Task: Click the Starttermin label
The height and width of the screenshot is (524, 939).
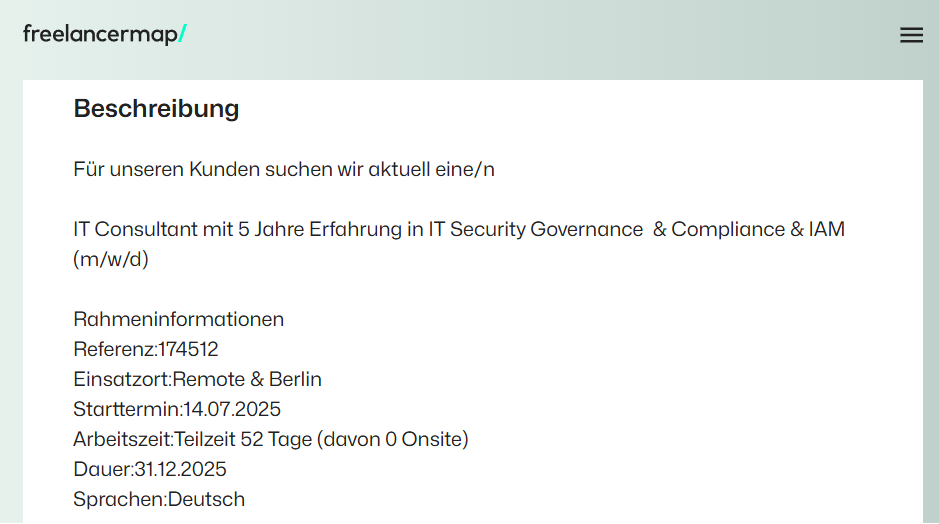Action: coord(127,409)
